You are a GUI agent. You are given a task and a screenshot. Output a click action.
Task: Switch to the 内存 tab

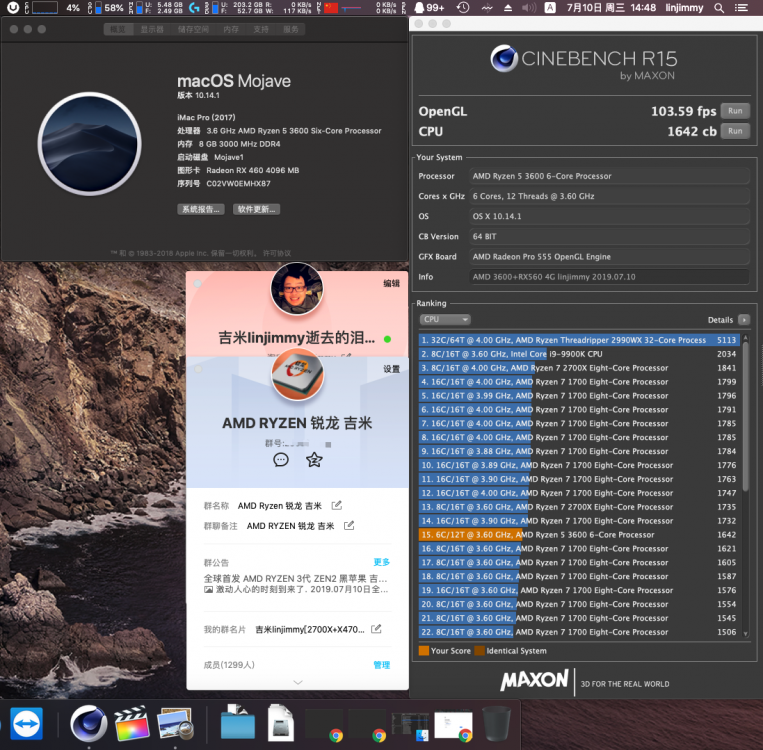[x=231, y=29]
